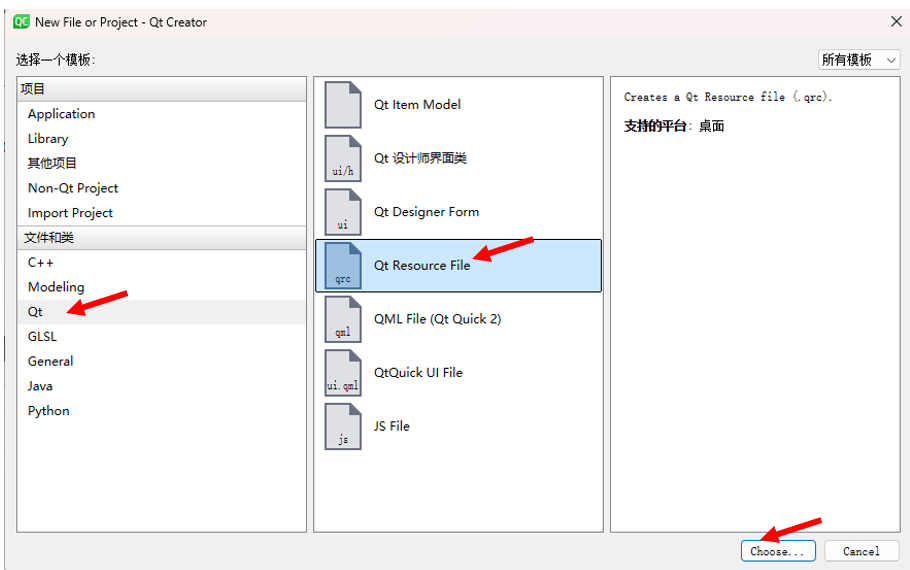910x570 pixels.
Task: Select the Library project category
Action: 161,139
